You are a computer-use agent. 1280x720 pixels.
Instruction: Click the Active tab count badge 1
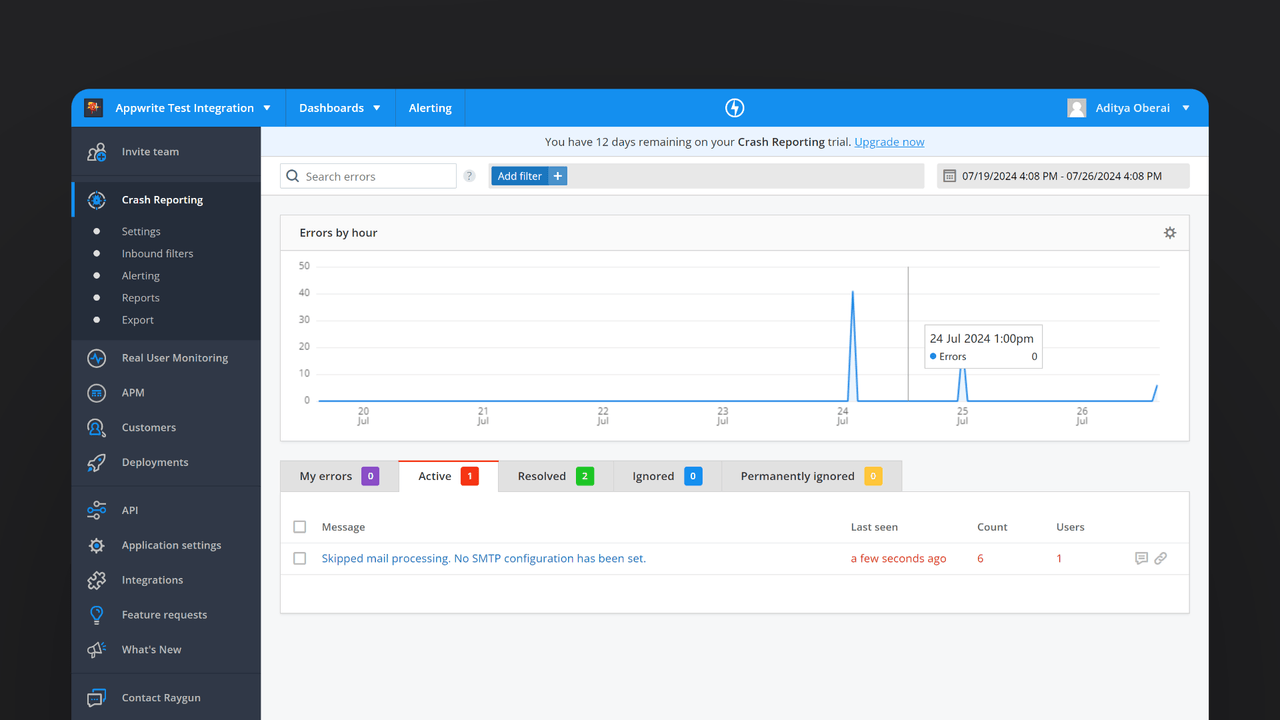pos(470,476)
